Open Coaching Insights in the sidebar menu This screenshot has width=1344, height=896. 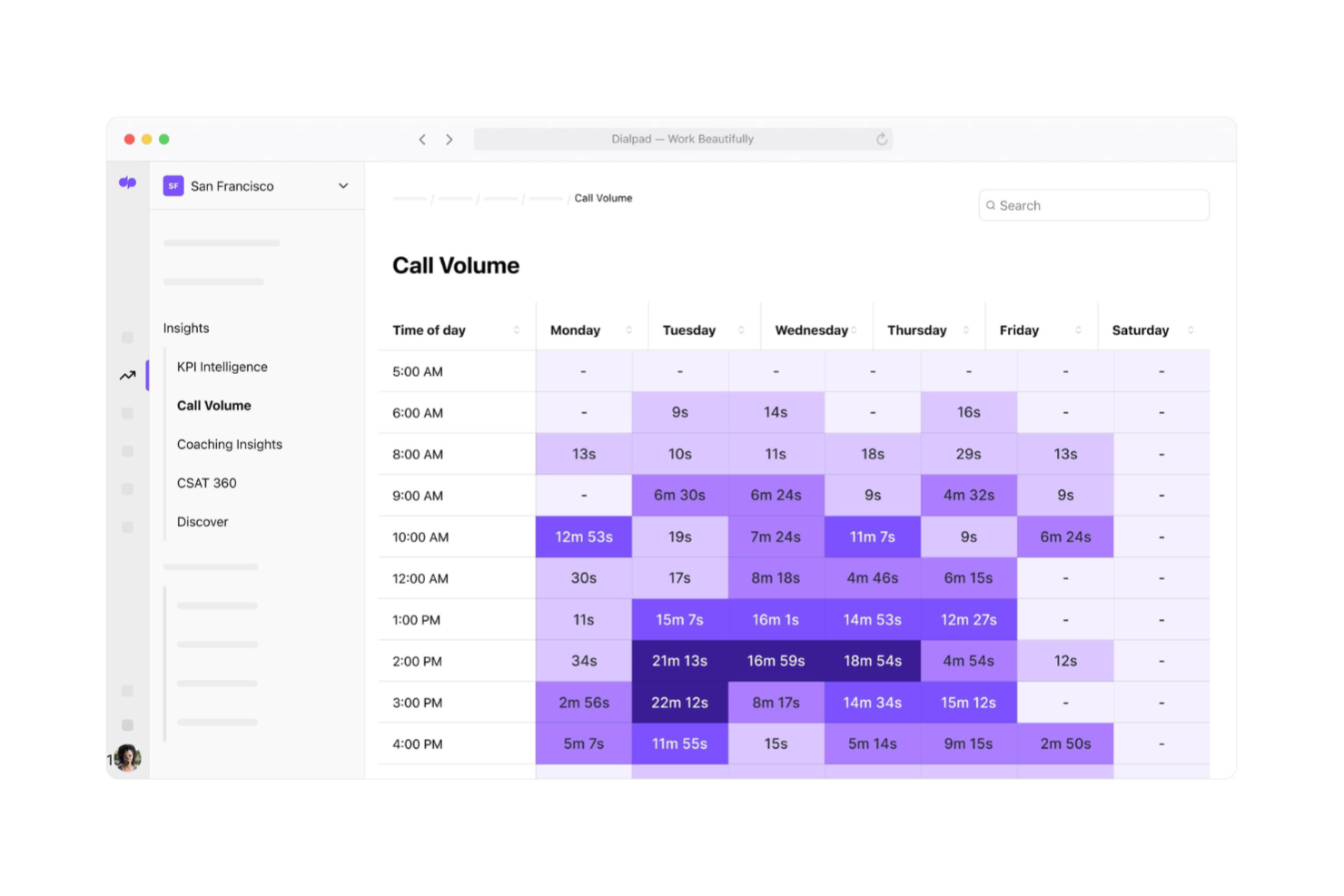click(x=229, y=444)
